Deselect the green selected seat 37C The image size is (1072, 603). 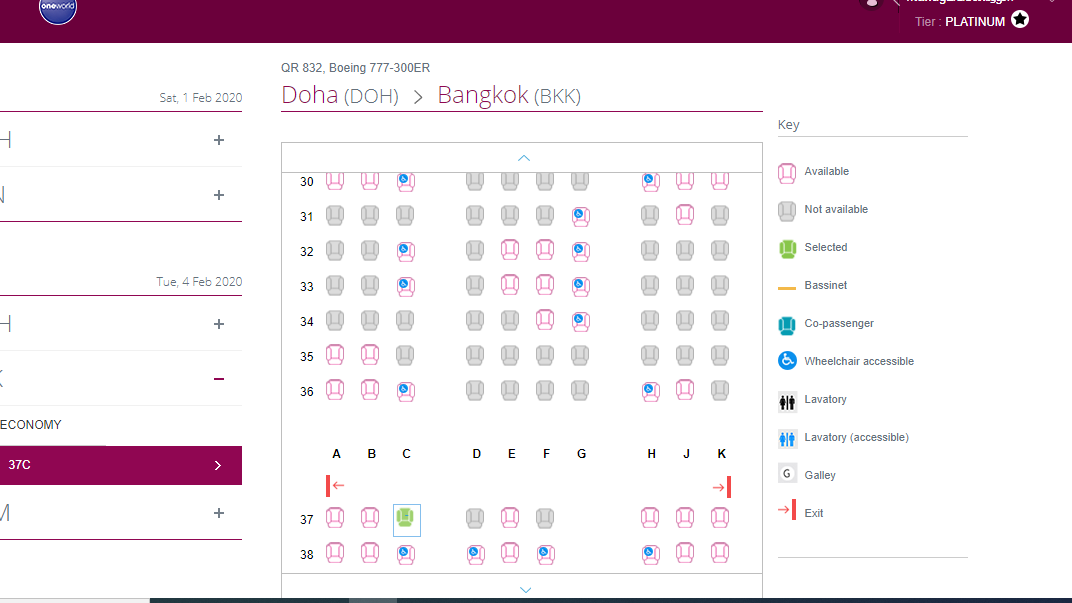[x=406, y=520]
